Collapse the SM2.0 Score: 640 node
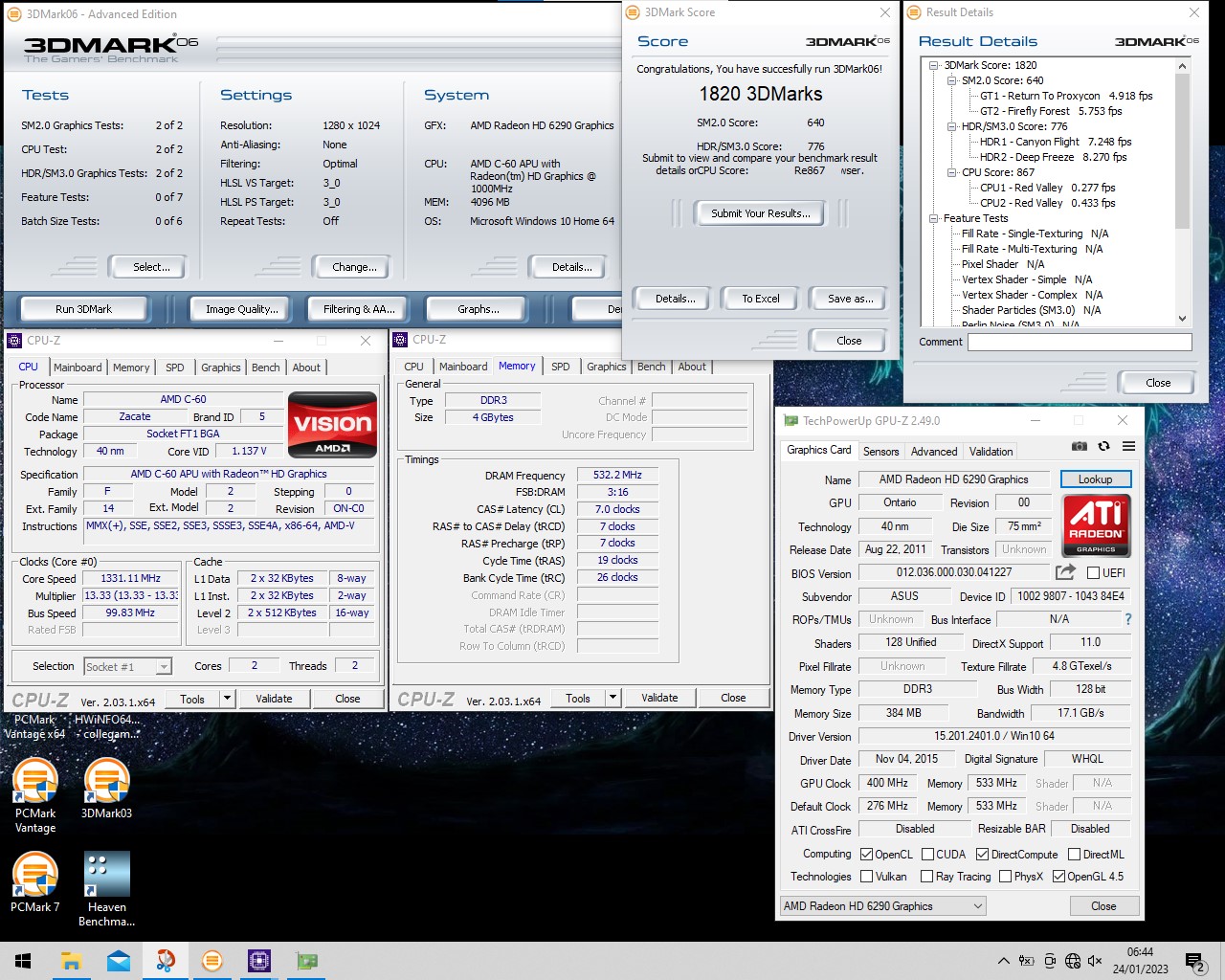Viewport: 1225px width, 980px height. click(952, 80)
